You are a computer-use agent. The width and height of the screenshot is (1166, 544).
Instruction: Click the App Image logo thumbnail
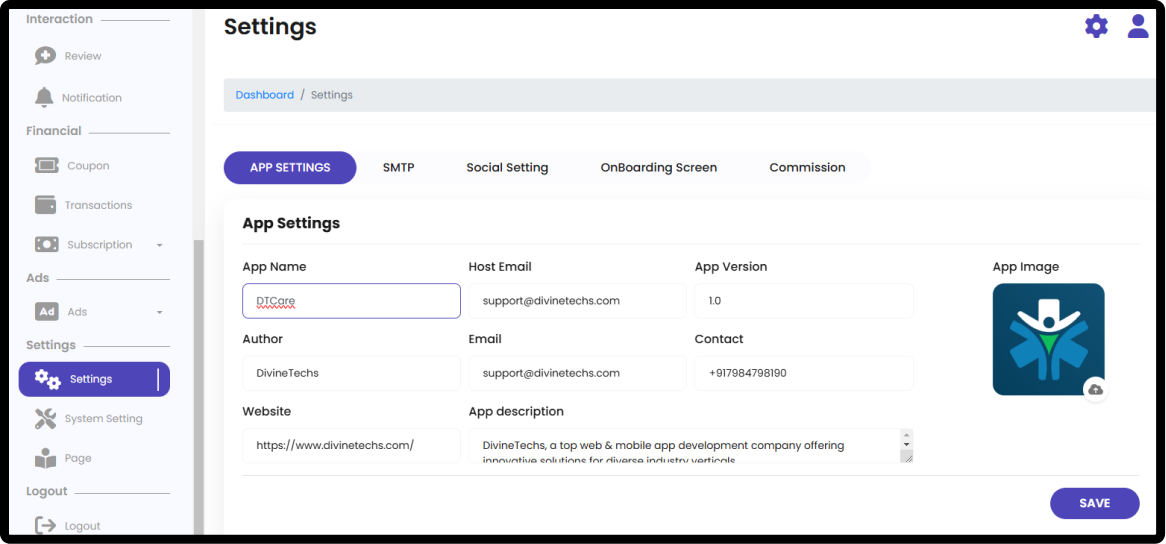pos(1049,340)
